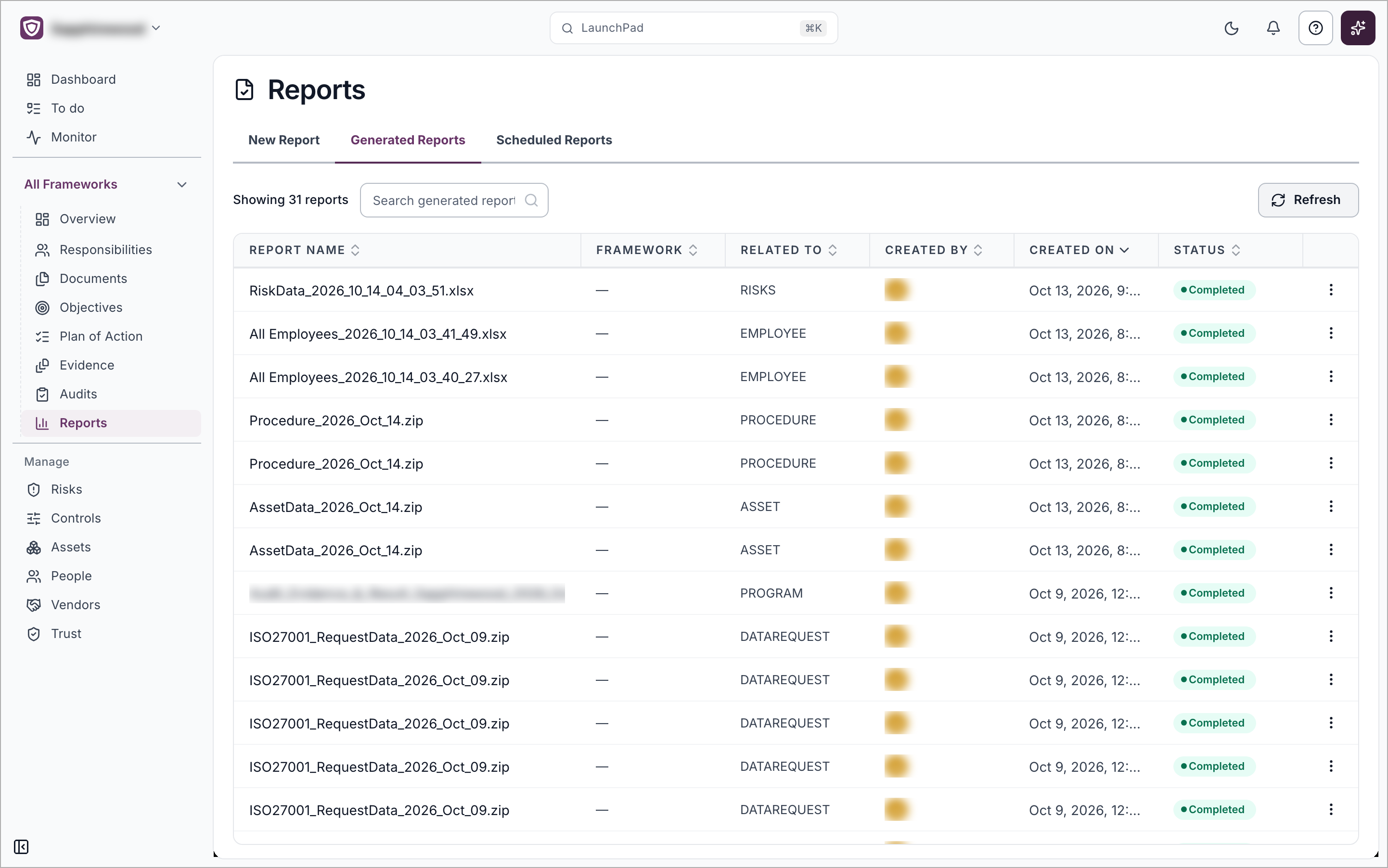Screen dimensions: 1388x868
Task: Click the search magnifier in reports field
Action: [x=531, y=200]
